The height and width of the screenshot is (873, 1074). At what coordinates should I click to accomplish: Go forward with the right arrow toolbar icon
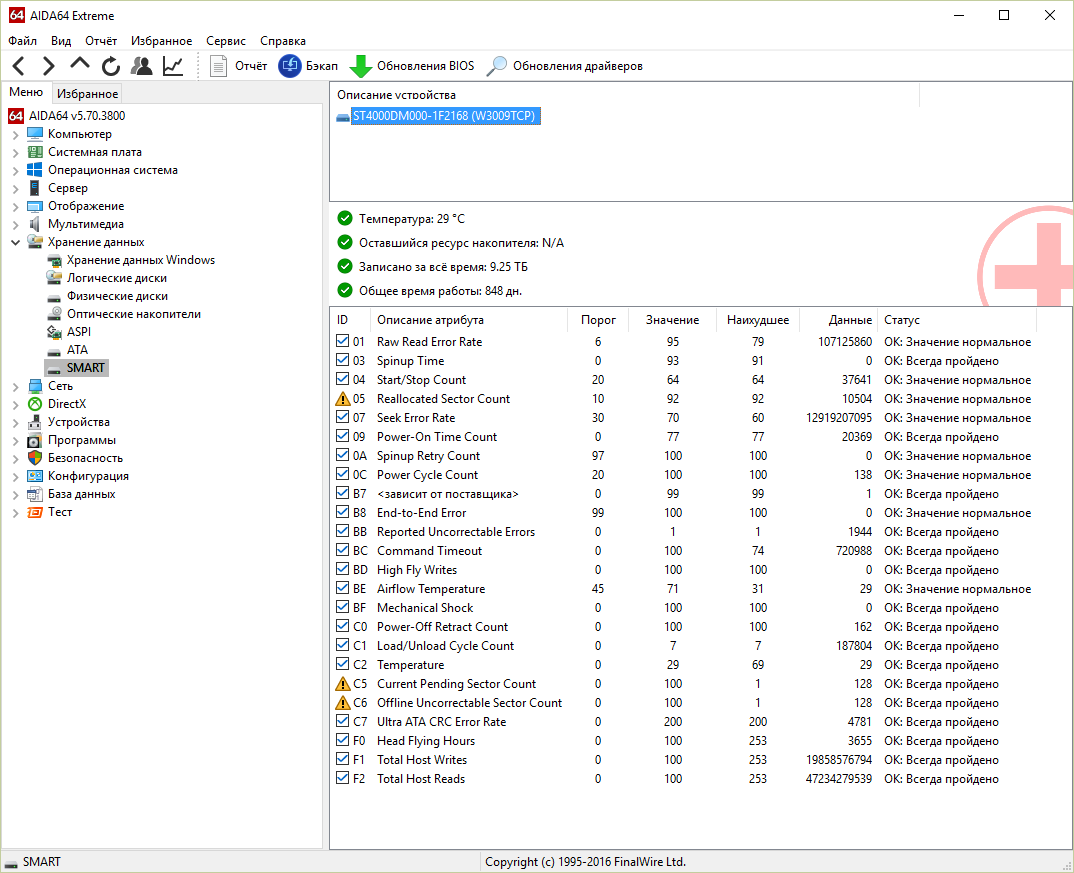pos(48,66)
